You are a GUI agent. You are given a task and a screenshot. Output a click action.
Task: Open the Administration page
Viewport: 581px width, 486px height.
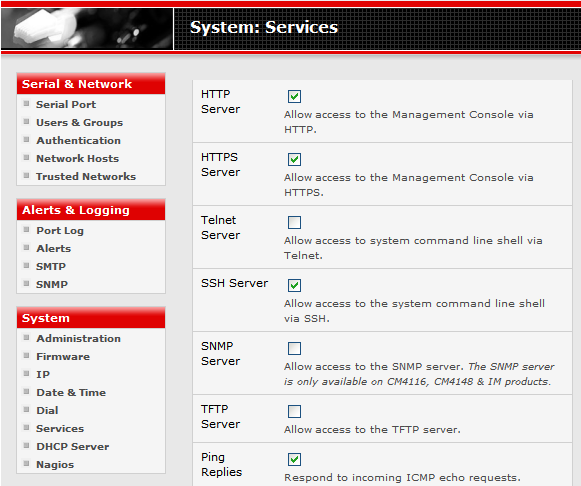(x=78, y=339)
